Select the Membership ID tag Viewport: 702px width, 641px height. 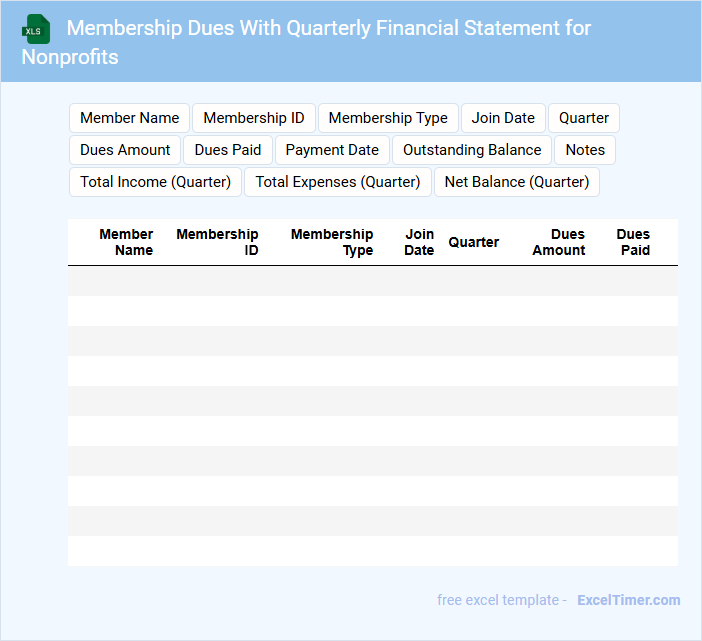pyautogui.click(x=254, y=118)
